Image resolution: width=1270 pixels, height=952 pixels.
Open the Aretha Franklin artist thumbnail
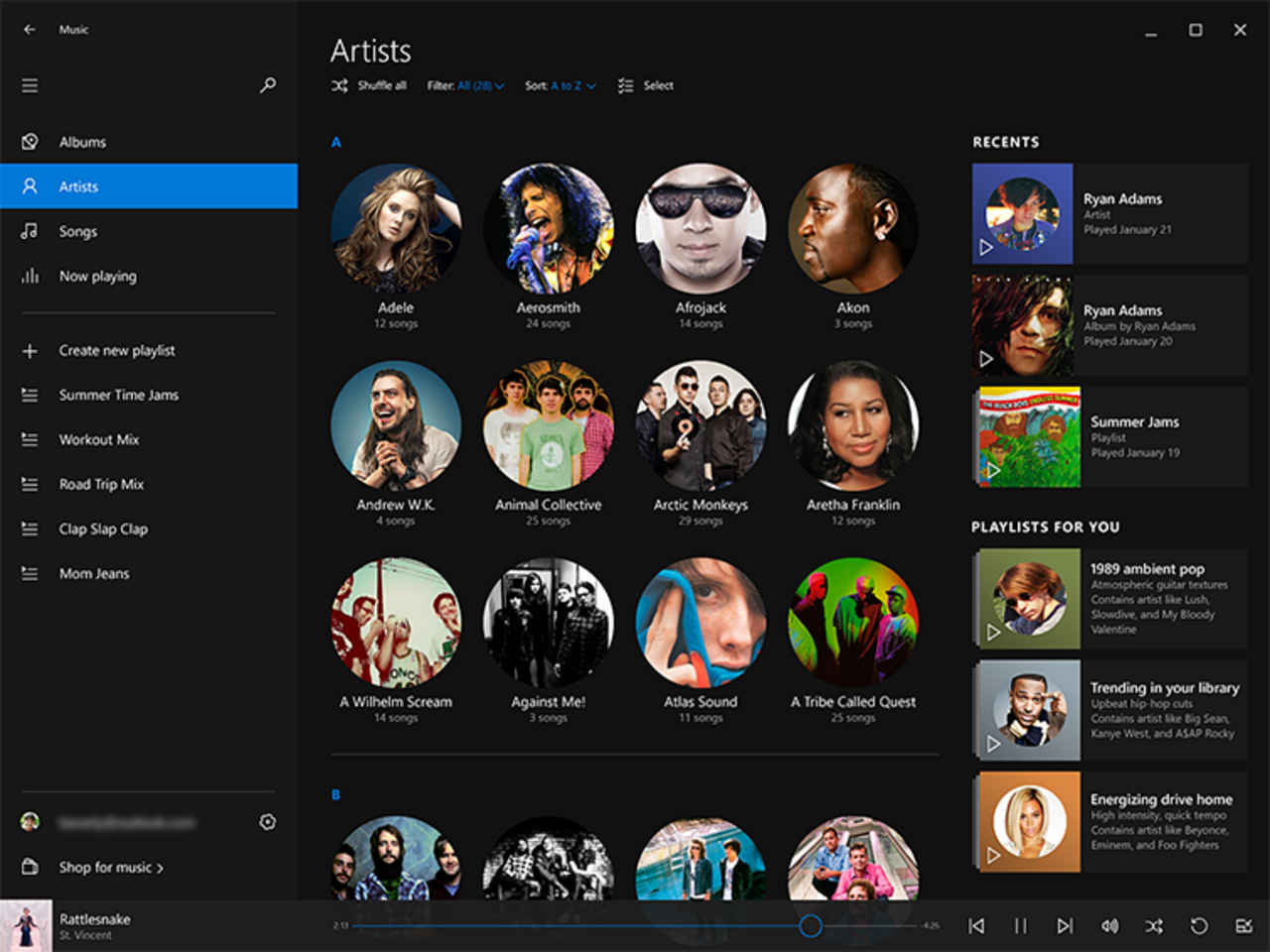click(852, 426)
